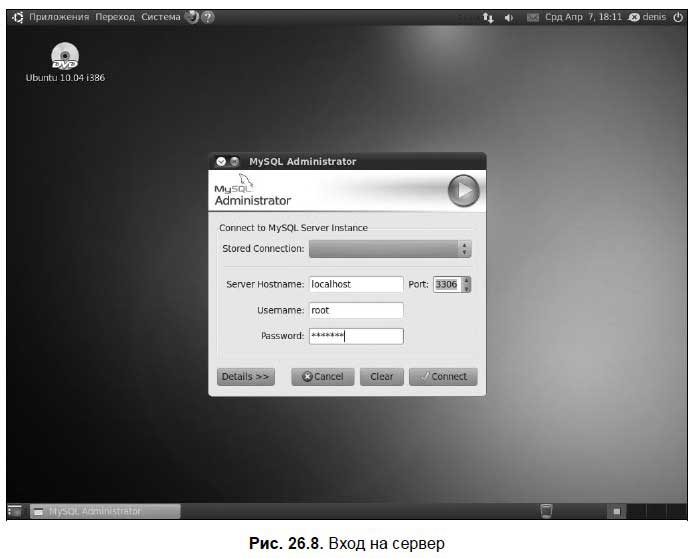Open the trash icon in bottom panel

click(x=546, y=511)
